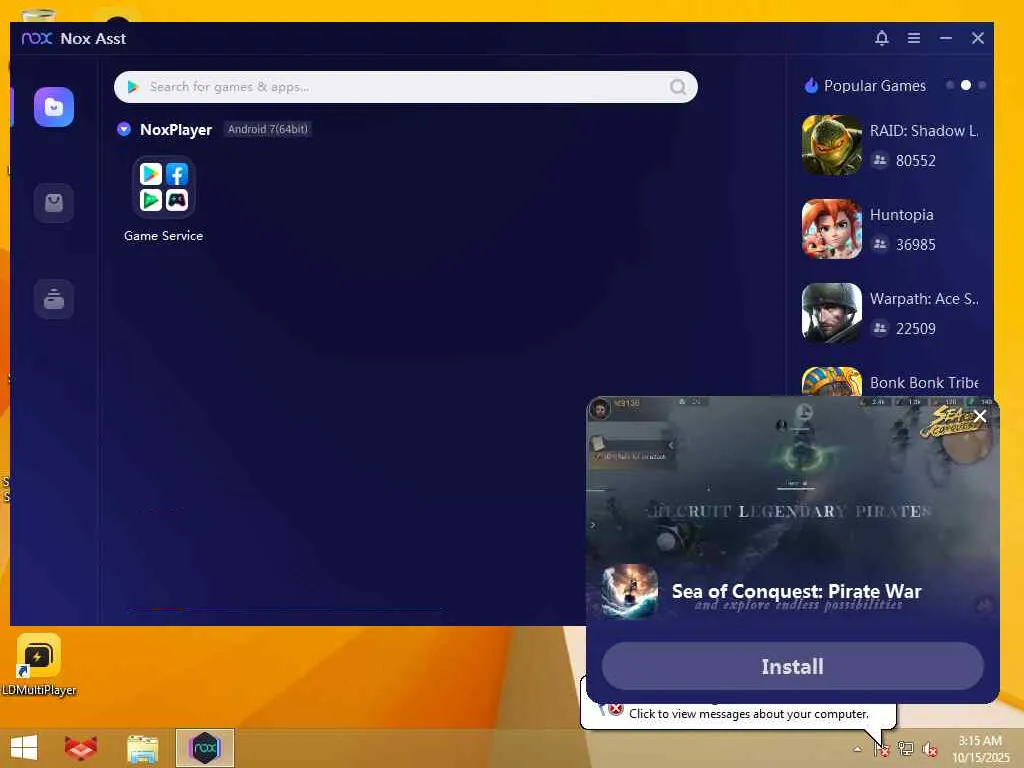Open the red fox taskbar app
Viewport: 1024px width, 768px height.
81,748
